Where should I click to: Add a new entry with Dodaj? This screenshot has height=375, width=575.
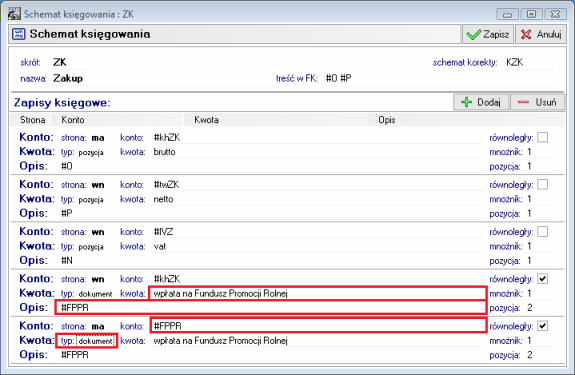481,102
